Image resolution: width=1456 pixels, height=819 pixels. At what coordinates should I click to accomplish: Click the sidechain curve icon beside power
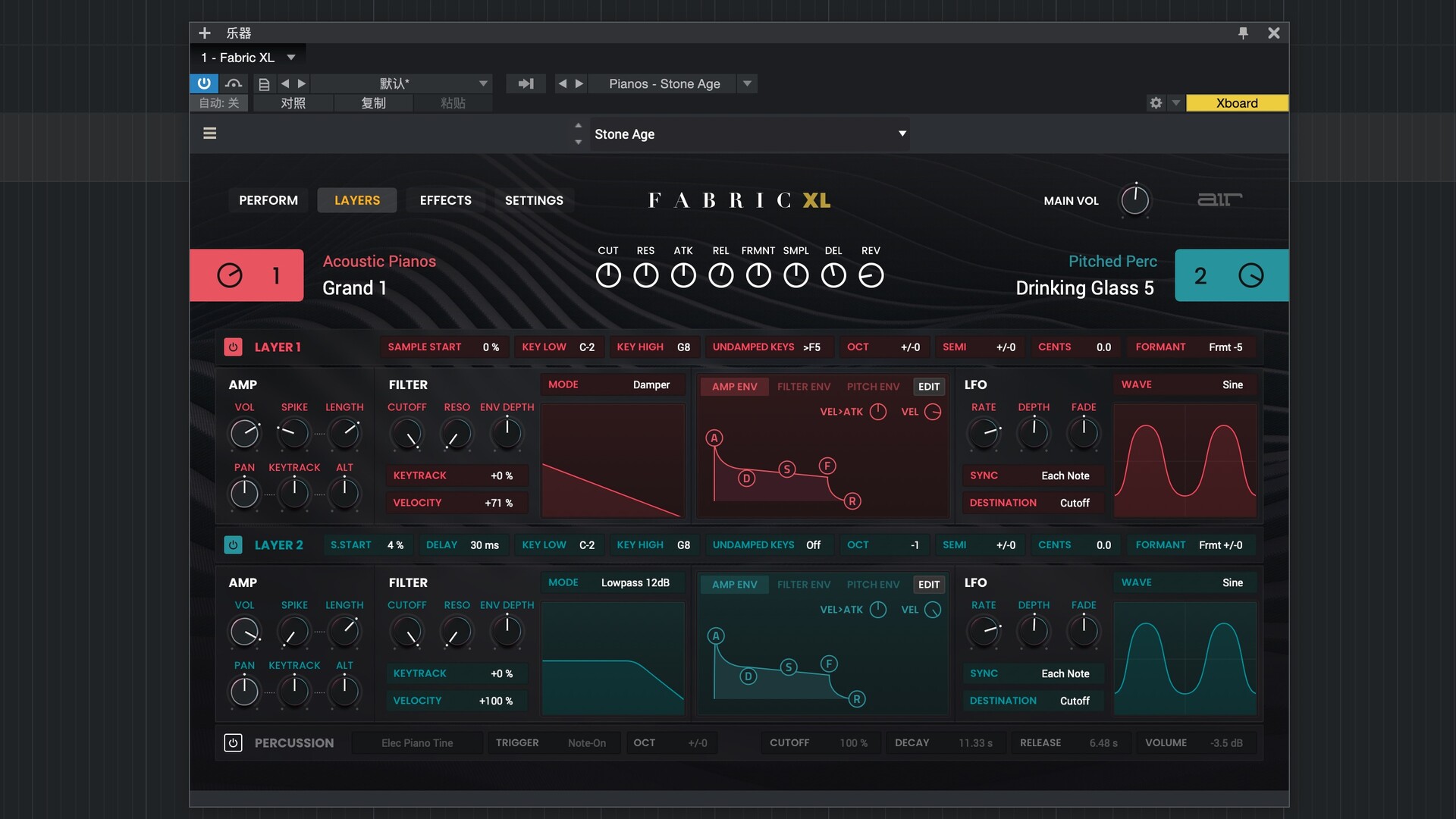[x=234, y=83]
